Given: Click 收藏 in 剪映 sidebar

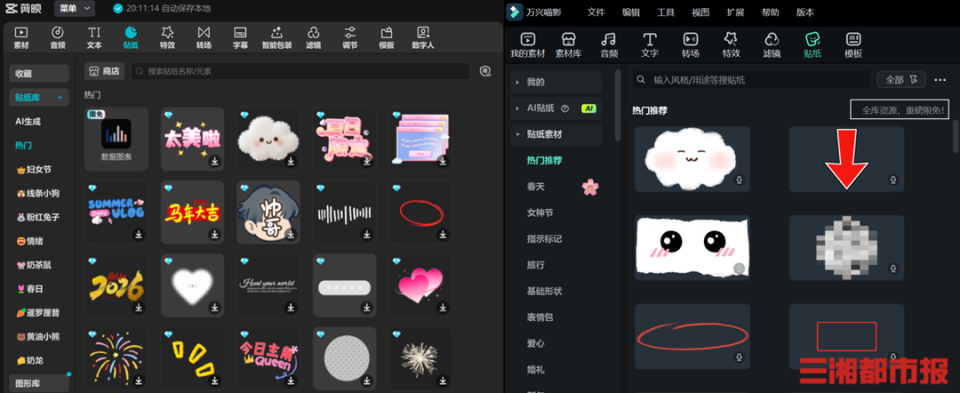Looking at the screenshot, I should click(x=39, y=73).
